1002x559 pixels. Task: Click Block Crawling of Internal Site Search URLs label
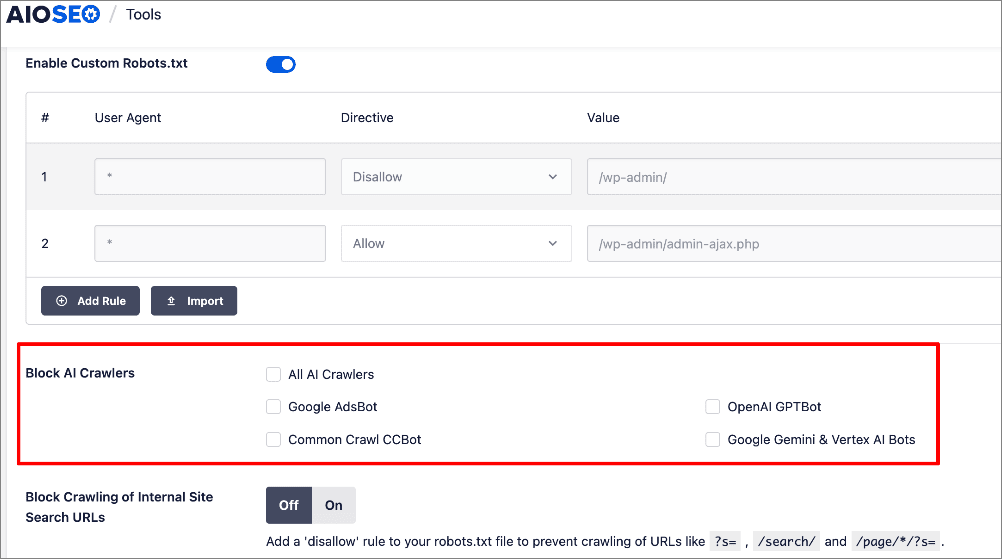pyautogui.click(x=119, y=507)
